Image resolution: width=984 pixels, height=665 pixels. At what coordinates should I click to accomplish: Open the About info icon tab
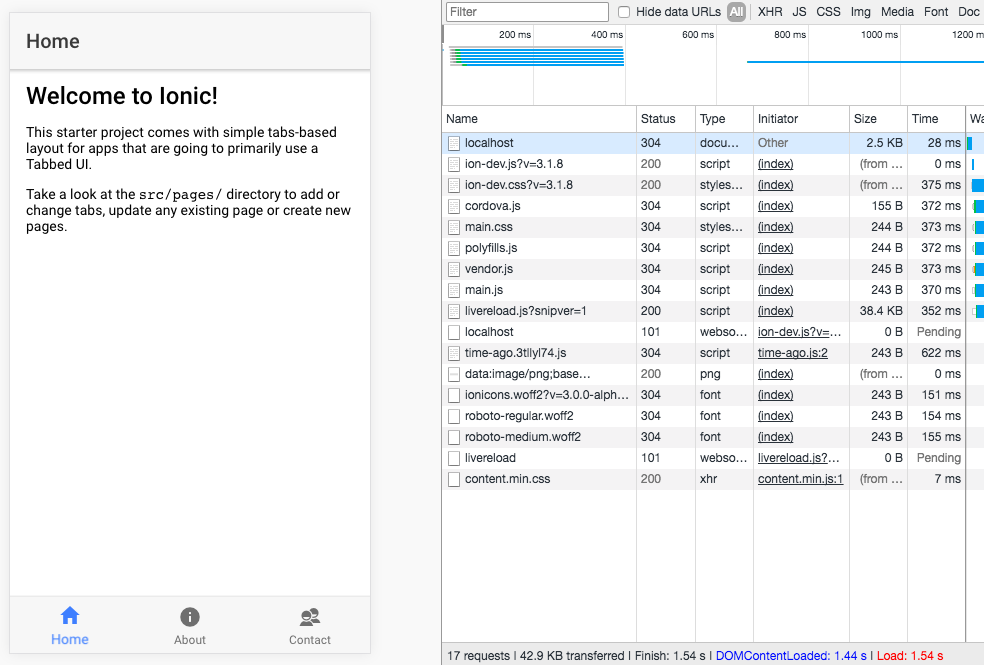[x=190, y=617]
